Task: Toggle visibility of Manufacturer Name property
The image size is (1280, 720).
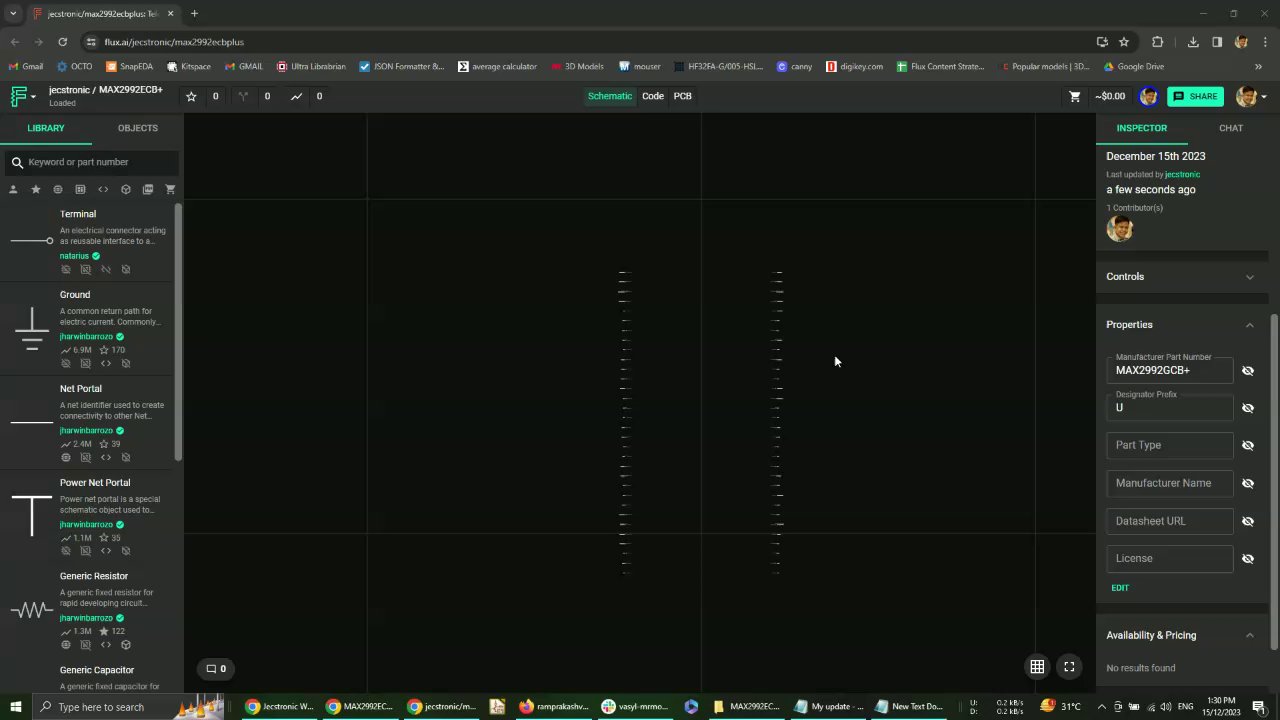Action: click(1248, 484)
